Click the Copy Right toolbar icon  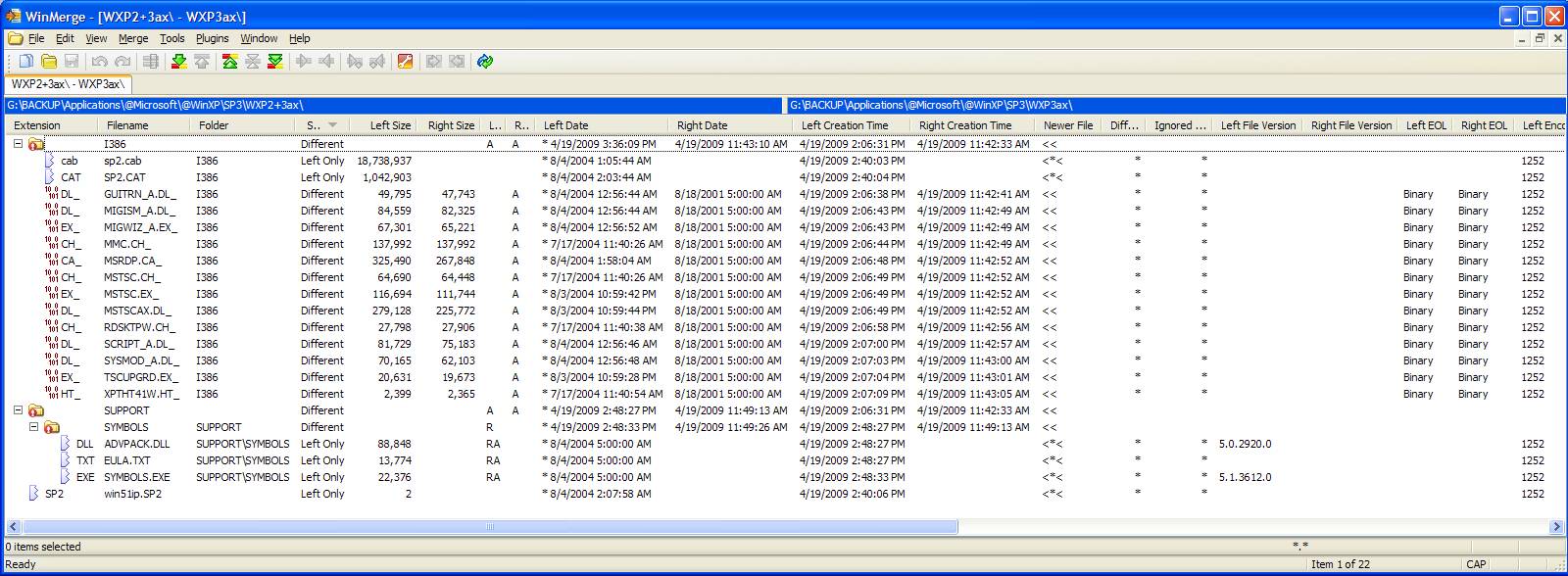click(x=304, y=62)
